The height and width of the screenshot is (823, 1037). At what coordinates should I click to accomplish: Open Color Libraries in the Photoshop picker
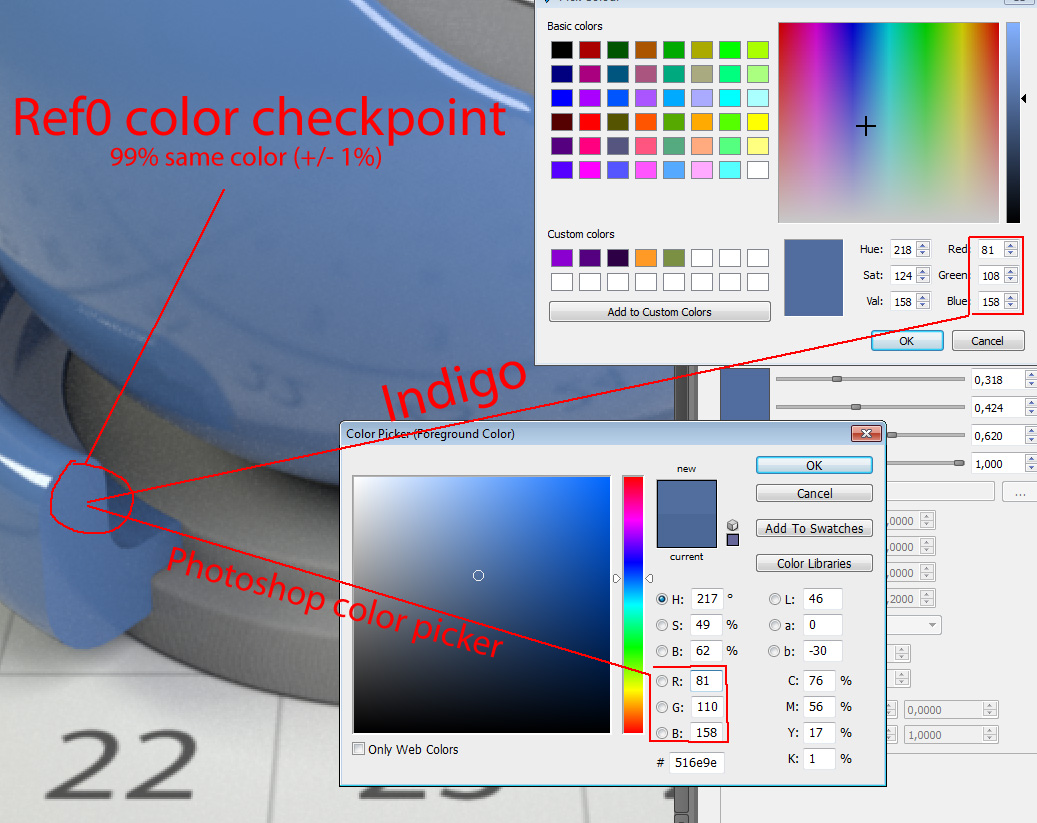814,563
